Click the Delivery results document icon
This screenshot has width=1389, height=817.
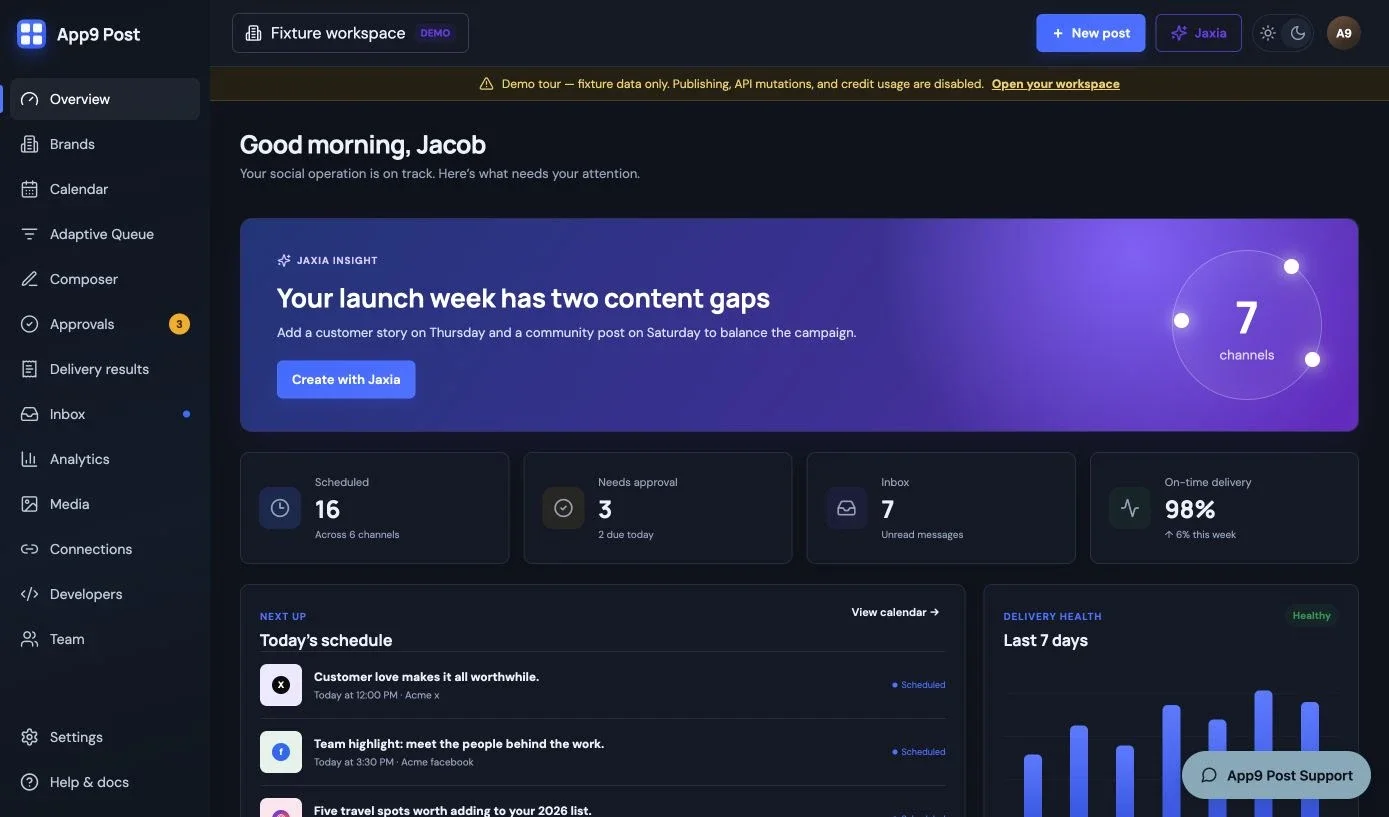pos(30,369)
